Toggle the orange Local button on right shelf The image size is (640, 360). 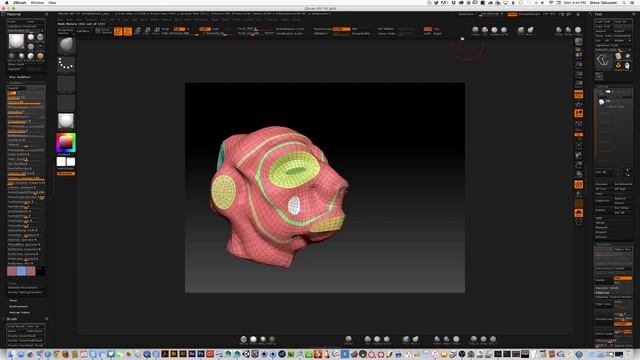pos(579,113)
